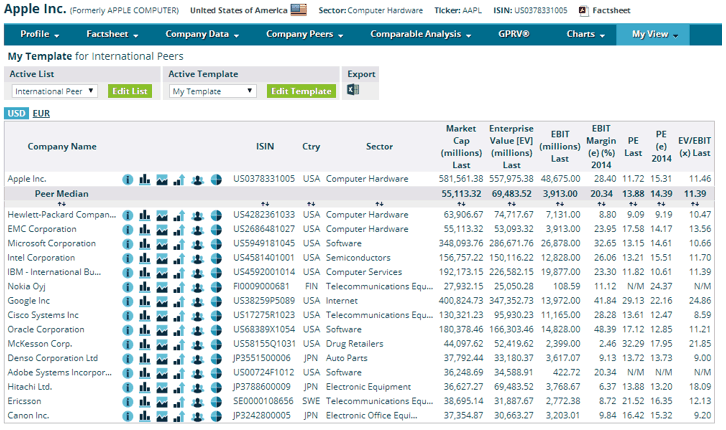Click the PDF icon beside Factsheet in header
Screen dimensions: 726x430
[x=583, y=10]
